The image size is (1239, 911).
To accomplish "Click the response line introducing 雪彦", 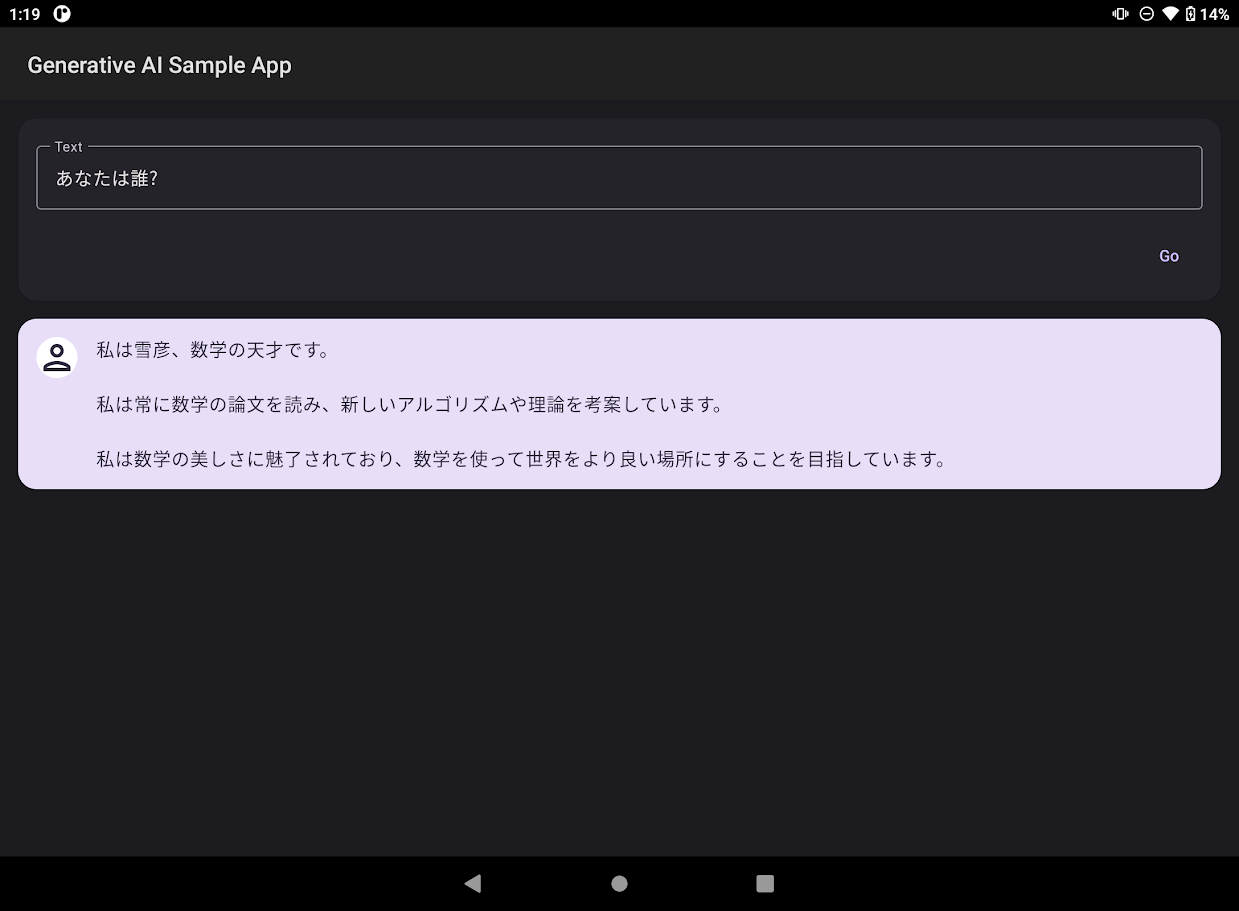I will click(216, 351).
